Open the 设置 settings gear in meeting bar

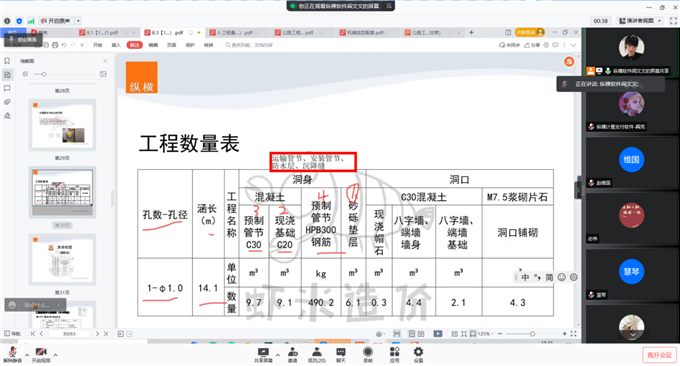coord(418,355)
